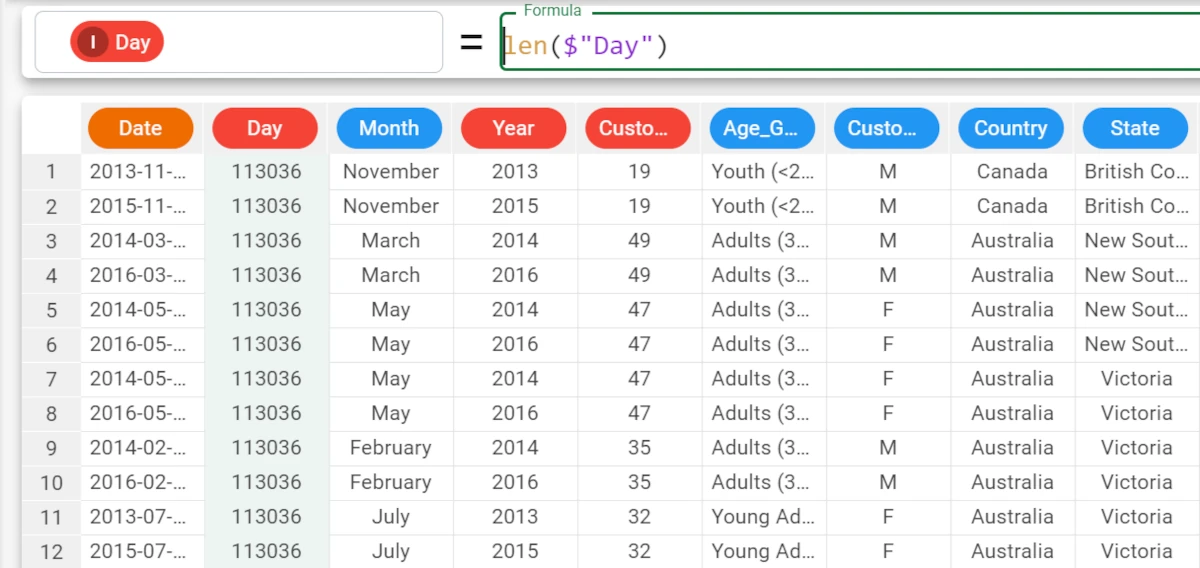Image resolution: width=1200 pixels, height=568 pixels.
Task: Select the State column header
Action: coord(1135,128)
